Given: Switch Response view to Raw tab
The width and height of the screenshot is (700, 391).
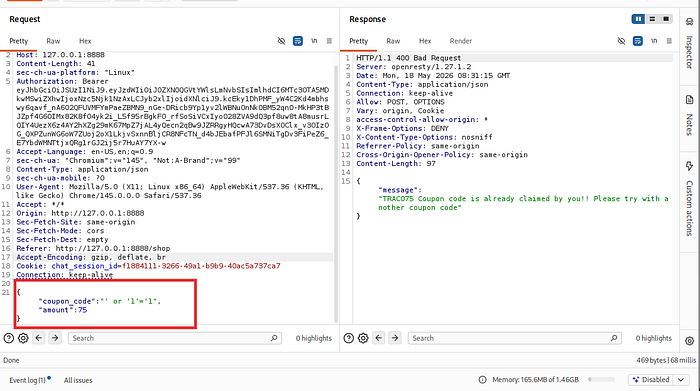Looking at the screenshot, I should pos(393,41).
